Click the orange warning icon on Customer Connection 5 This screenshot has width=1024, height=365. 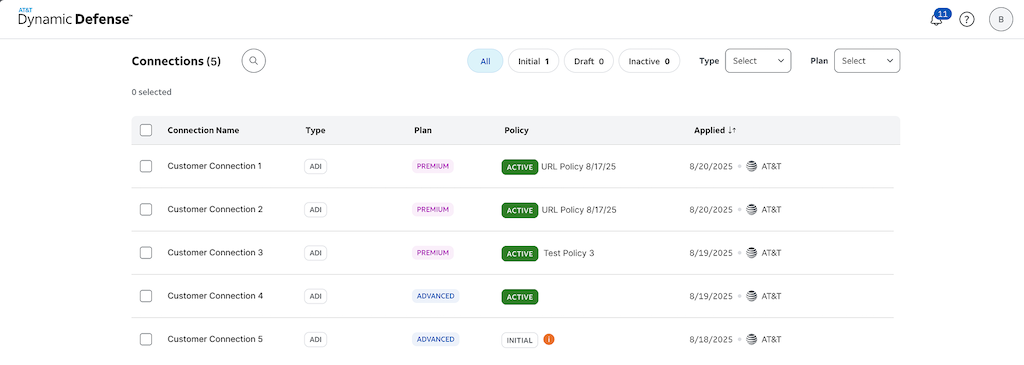click(549, 340)
